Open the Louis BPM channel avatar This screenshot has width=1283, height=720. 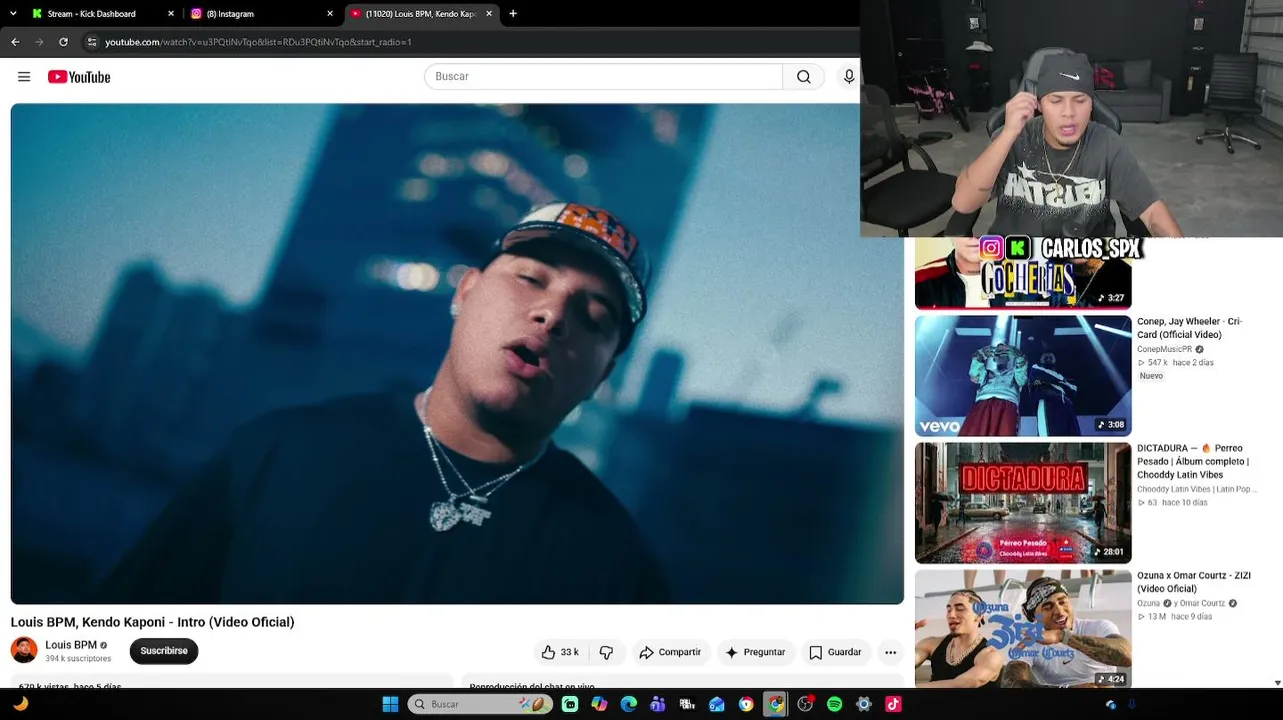point(24,650)
